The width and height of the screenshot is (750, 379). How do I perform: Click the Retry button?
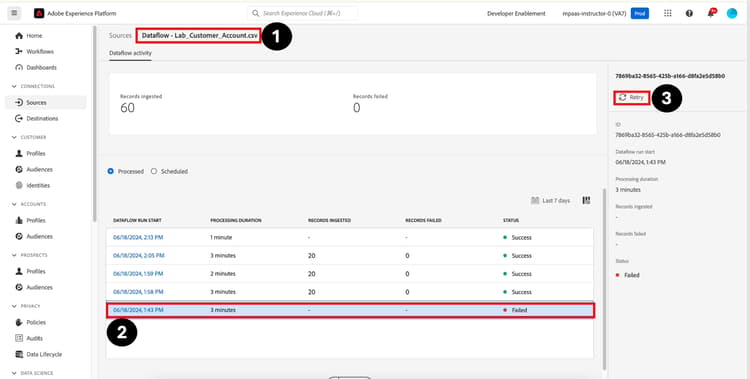pos(631,97)
